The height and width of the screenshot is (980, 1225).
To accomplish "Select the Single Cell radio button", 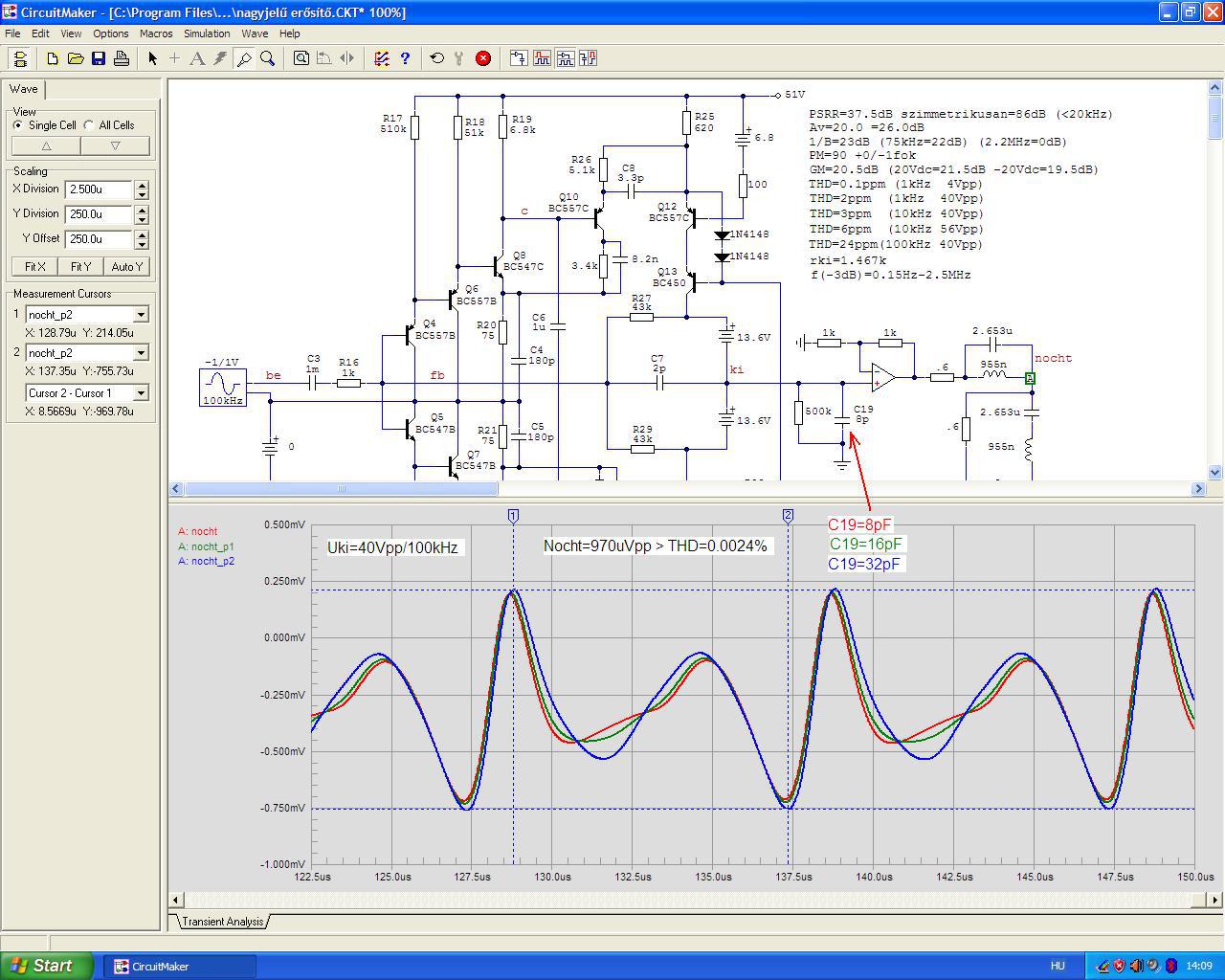I will coord(18,125).
